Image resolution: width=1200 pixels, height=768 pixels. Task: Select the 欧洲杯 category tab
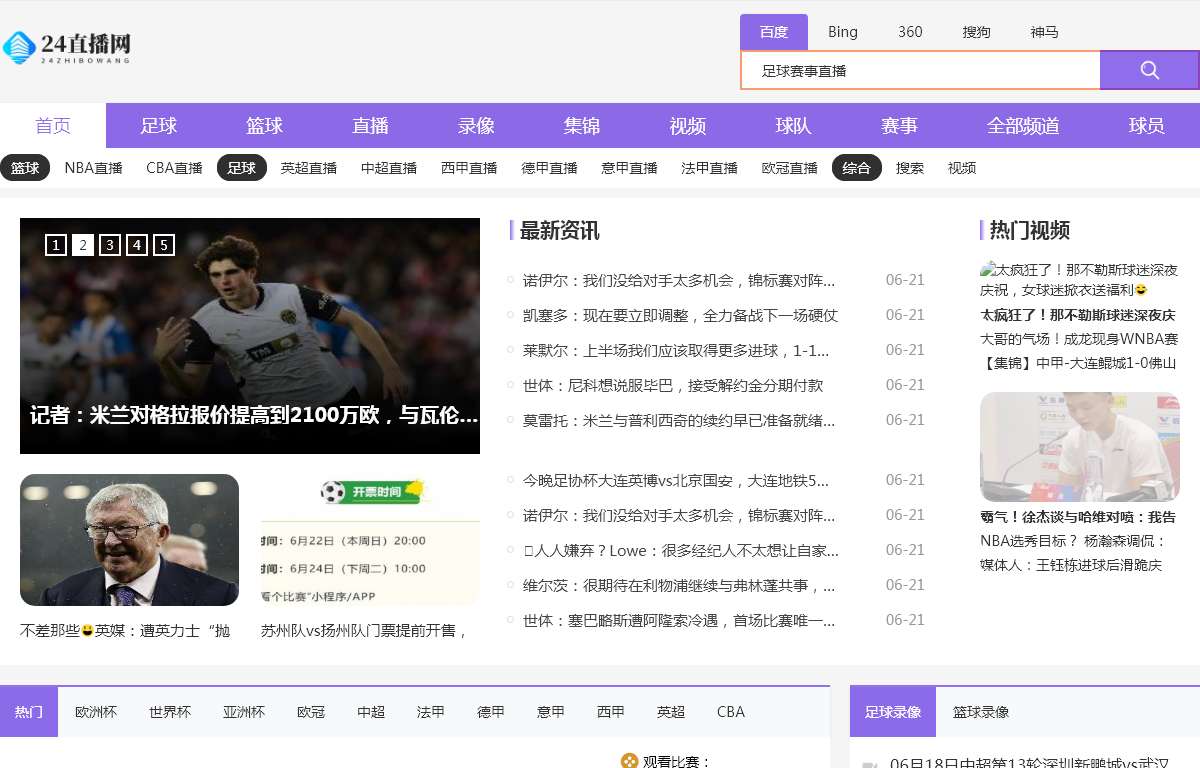[96, 712]
